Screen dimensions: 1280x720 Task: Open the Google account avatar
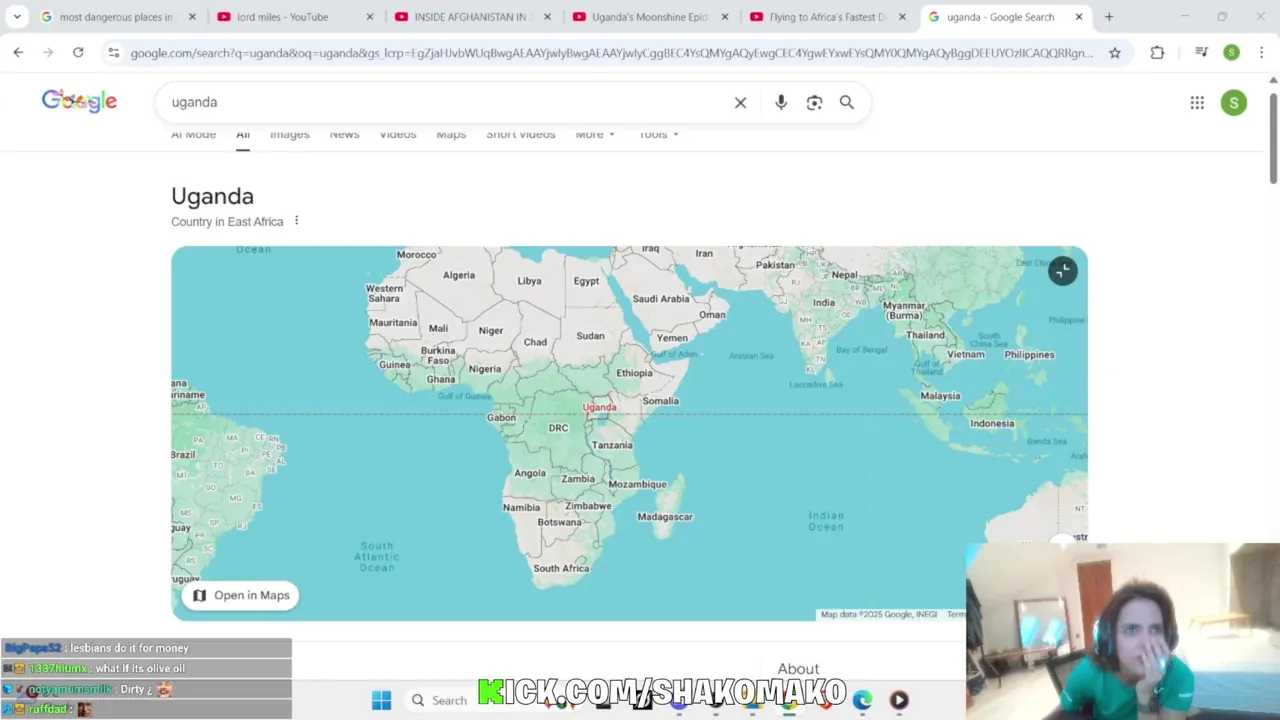tap(1234, 102)
